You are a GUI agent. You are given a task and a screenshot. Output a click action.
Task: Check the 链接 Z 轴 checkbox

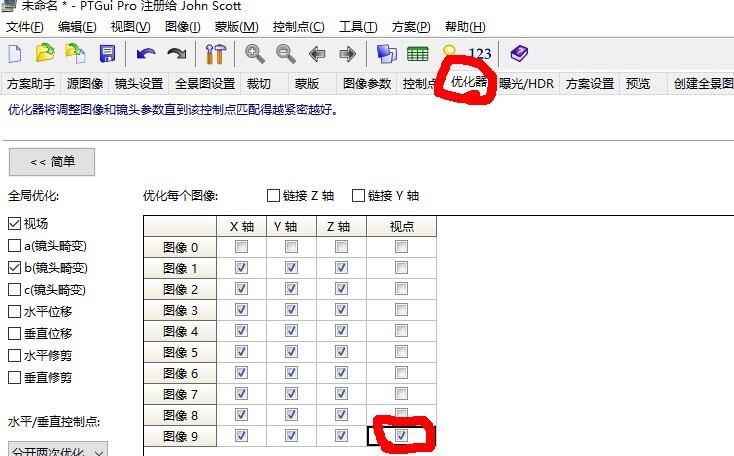tap(273, 196)
